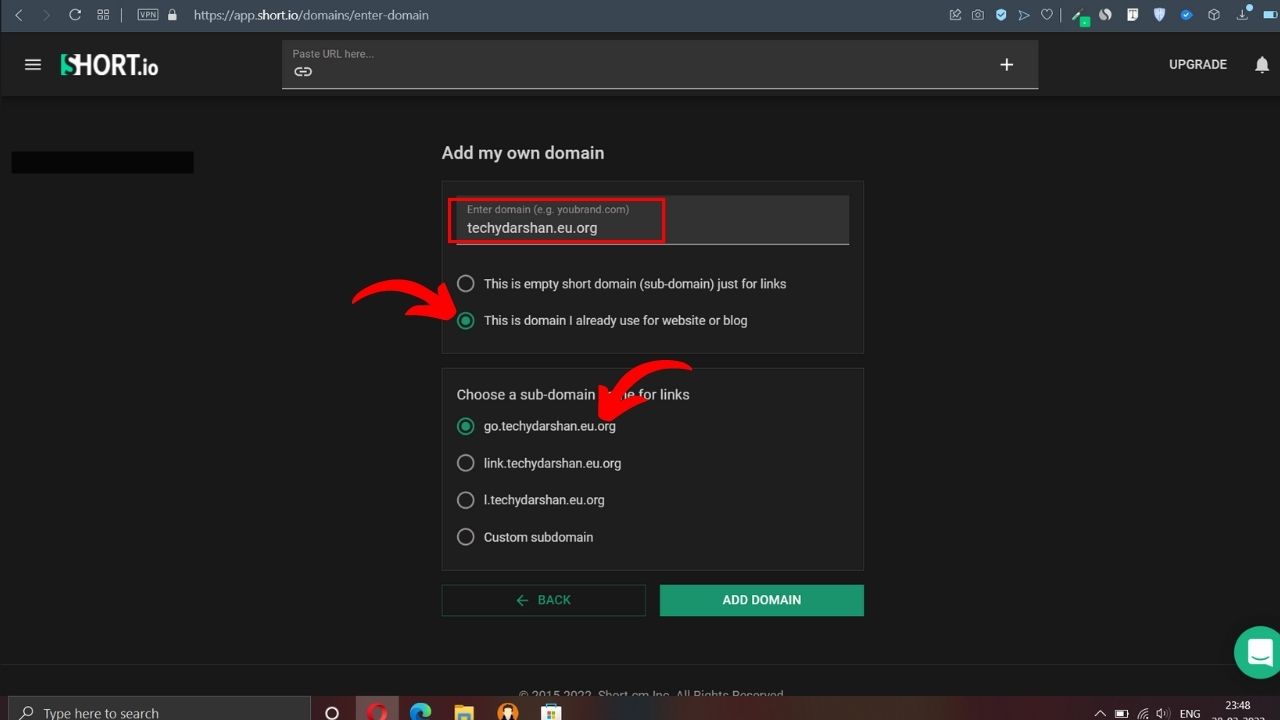The width and height of the screenshot is (1280, 720).
Task: Click the "Add my own domain" heading
Action: pos(523,153)
